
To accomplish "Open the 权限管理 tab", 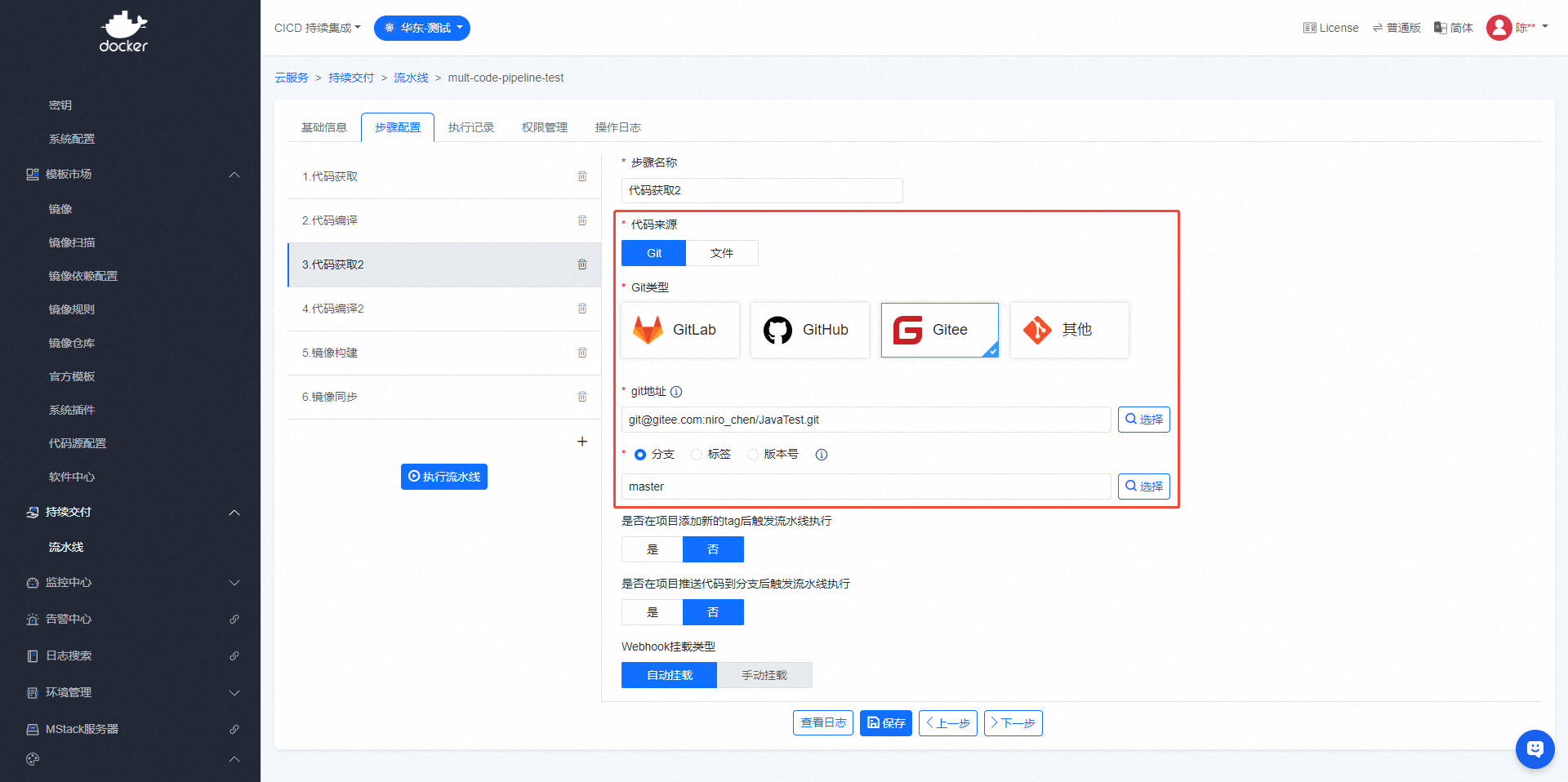I will [545, 127].
